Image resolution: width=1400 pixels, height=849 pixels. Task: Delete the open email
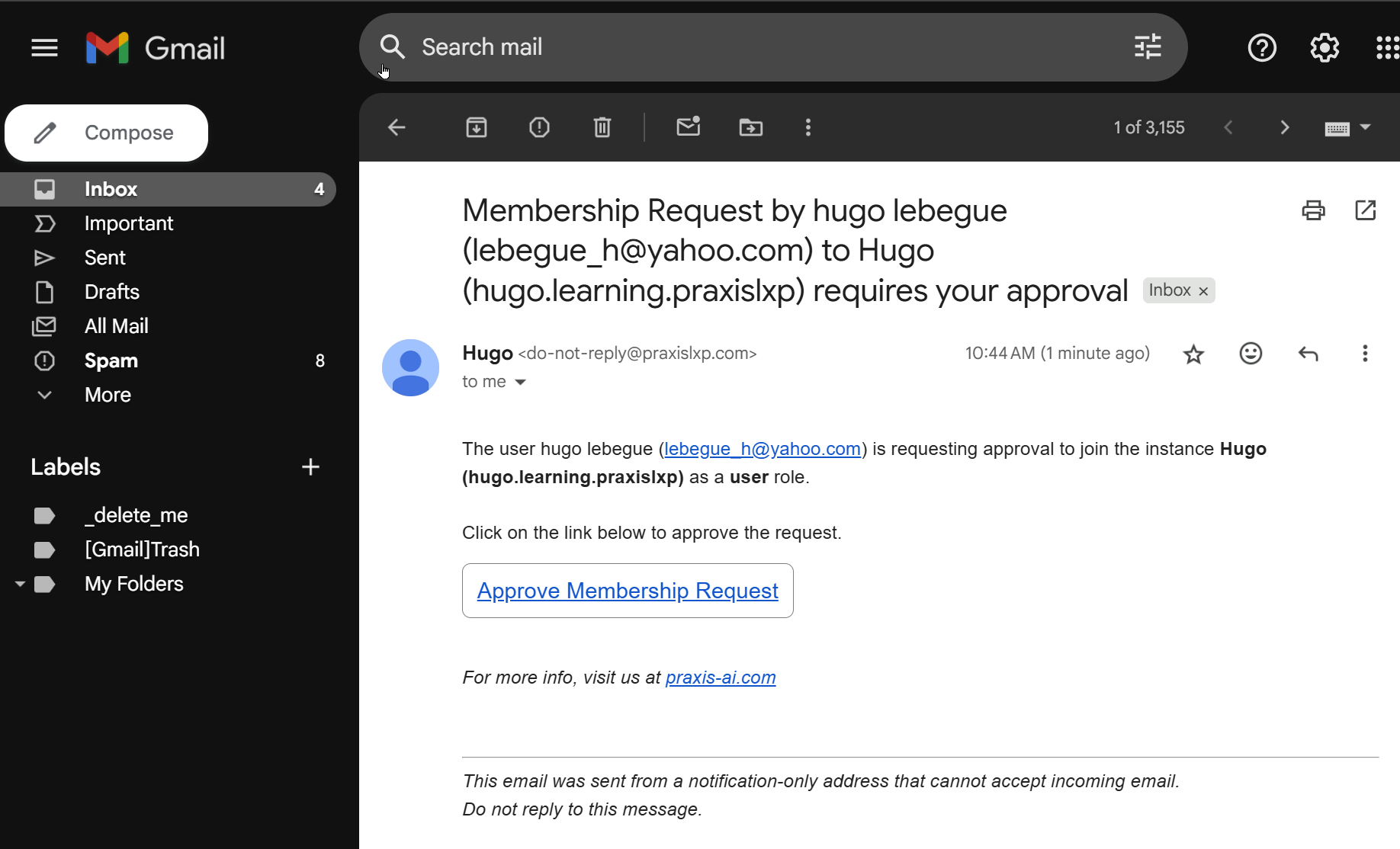[x=602, y=127]
